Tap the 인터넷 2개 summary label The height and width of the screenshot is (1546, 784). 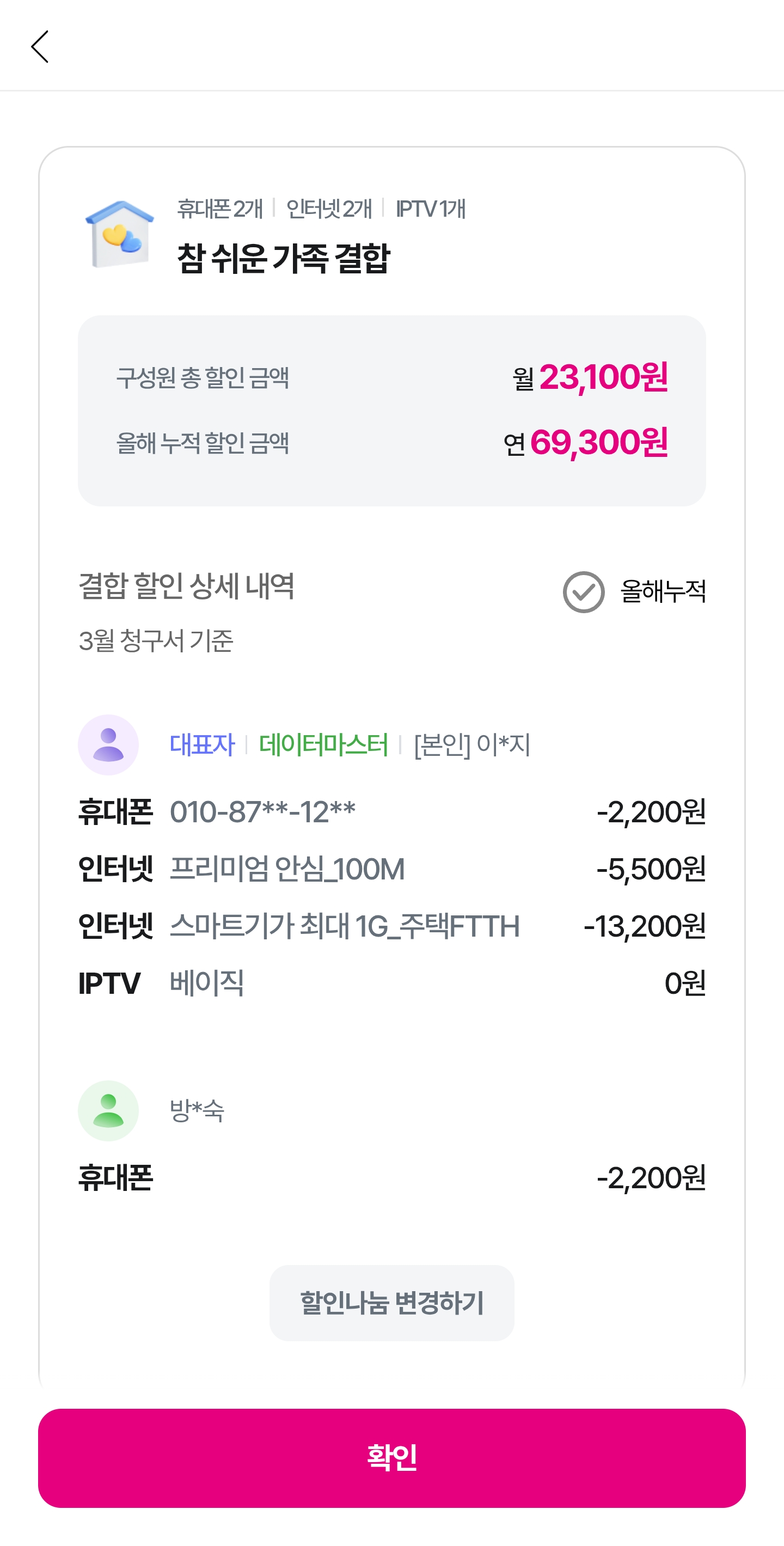[329, 209]
